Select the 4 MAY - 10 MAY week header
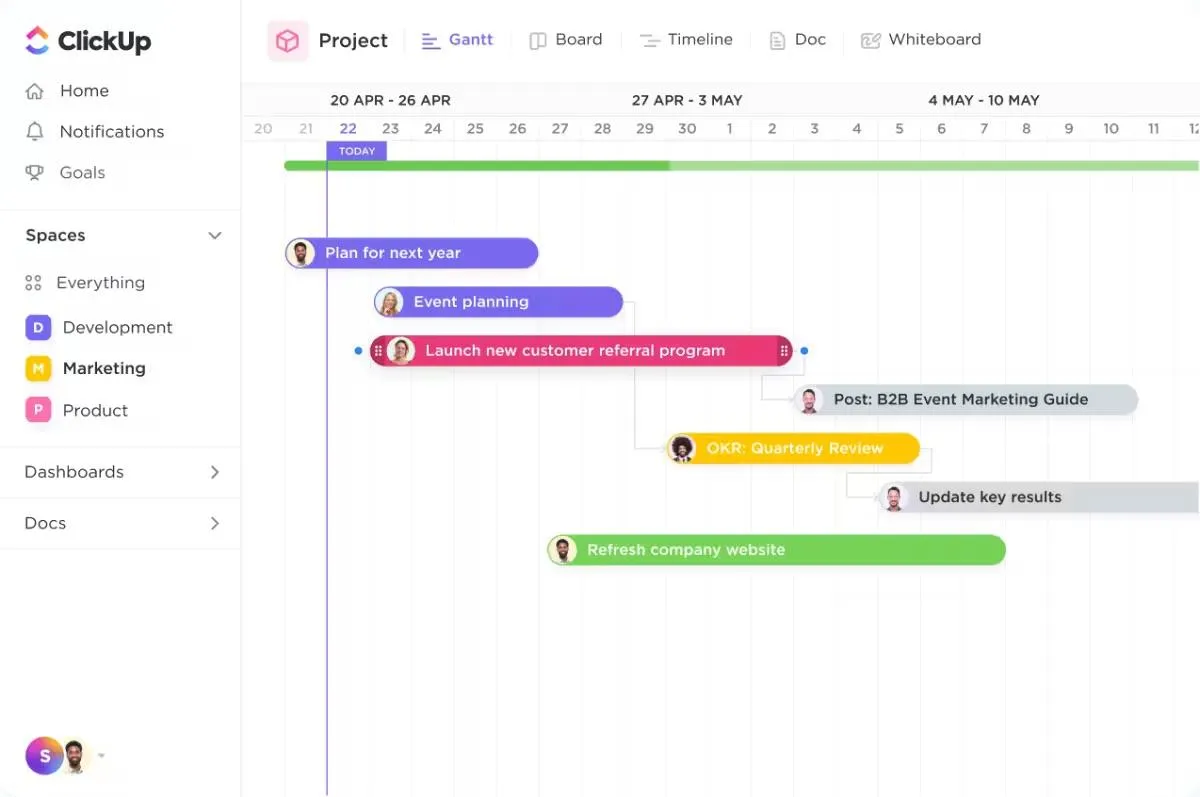The image size is (1200, 797). 984,100
